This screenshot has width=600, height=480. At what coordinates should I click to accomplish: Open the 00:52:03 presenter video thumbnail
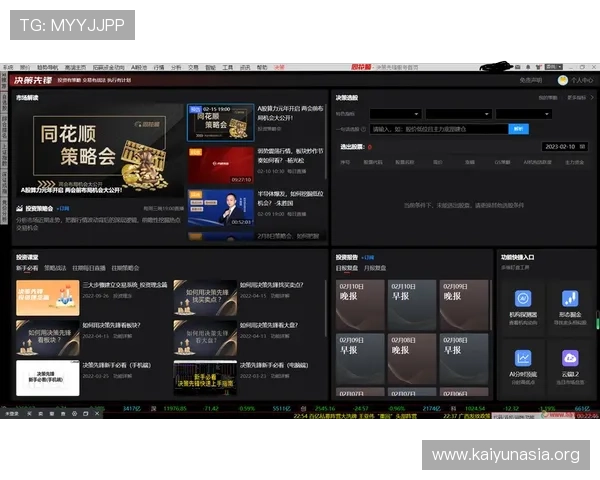click(220, 207)
